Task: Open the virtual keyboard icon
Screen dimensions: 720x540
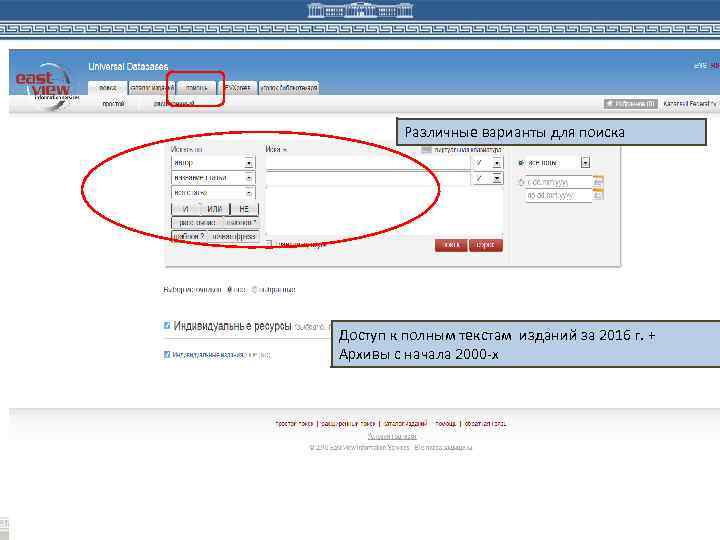Action: point(426,150)
